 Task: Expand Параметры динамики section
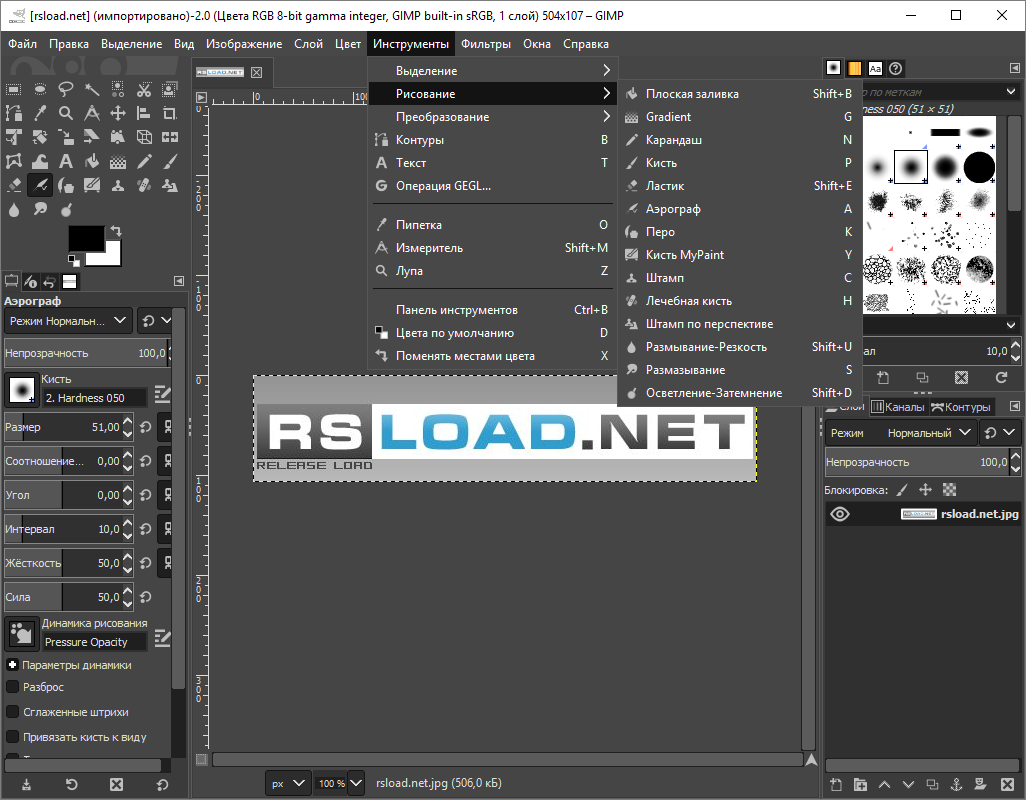coord(12,665)
